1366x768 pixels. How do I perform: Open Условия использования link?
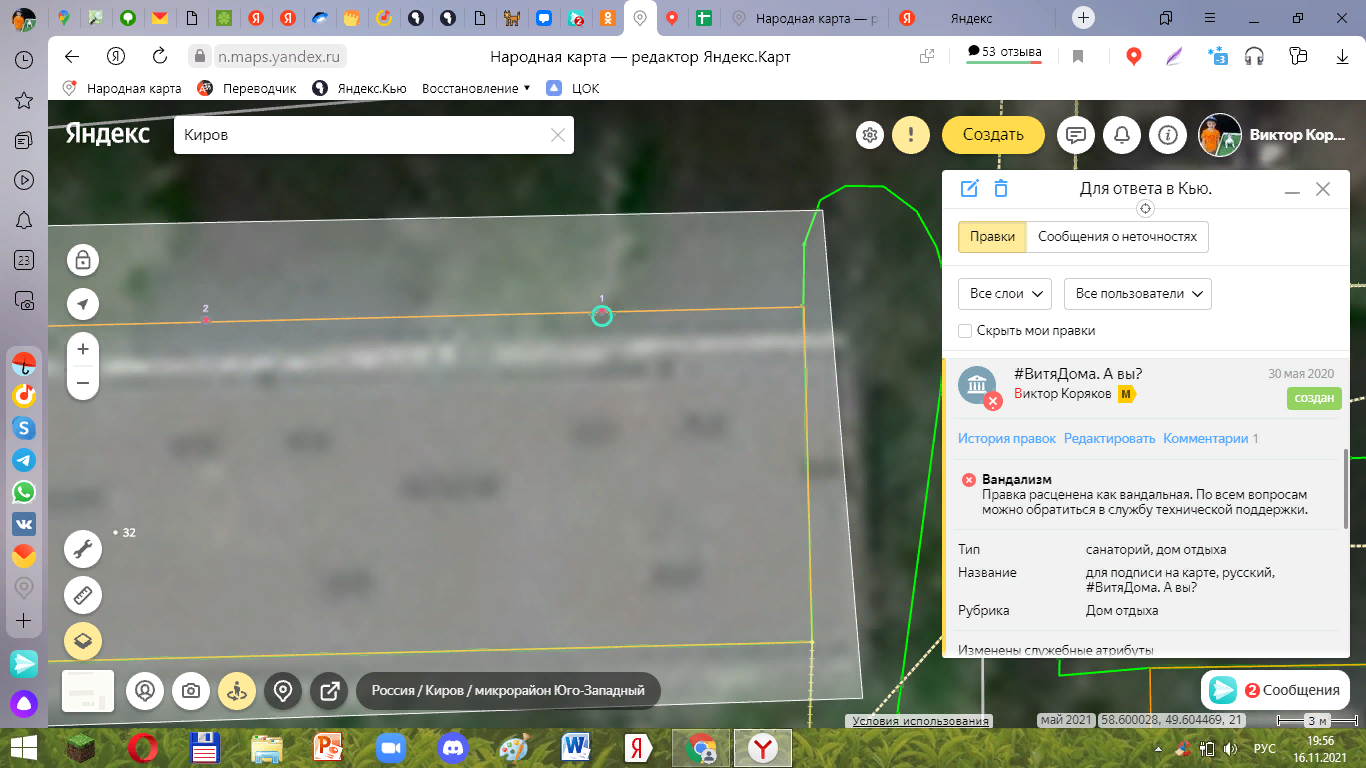(919, 721)
